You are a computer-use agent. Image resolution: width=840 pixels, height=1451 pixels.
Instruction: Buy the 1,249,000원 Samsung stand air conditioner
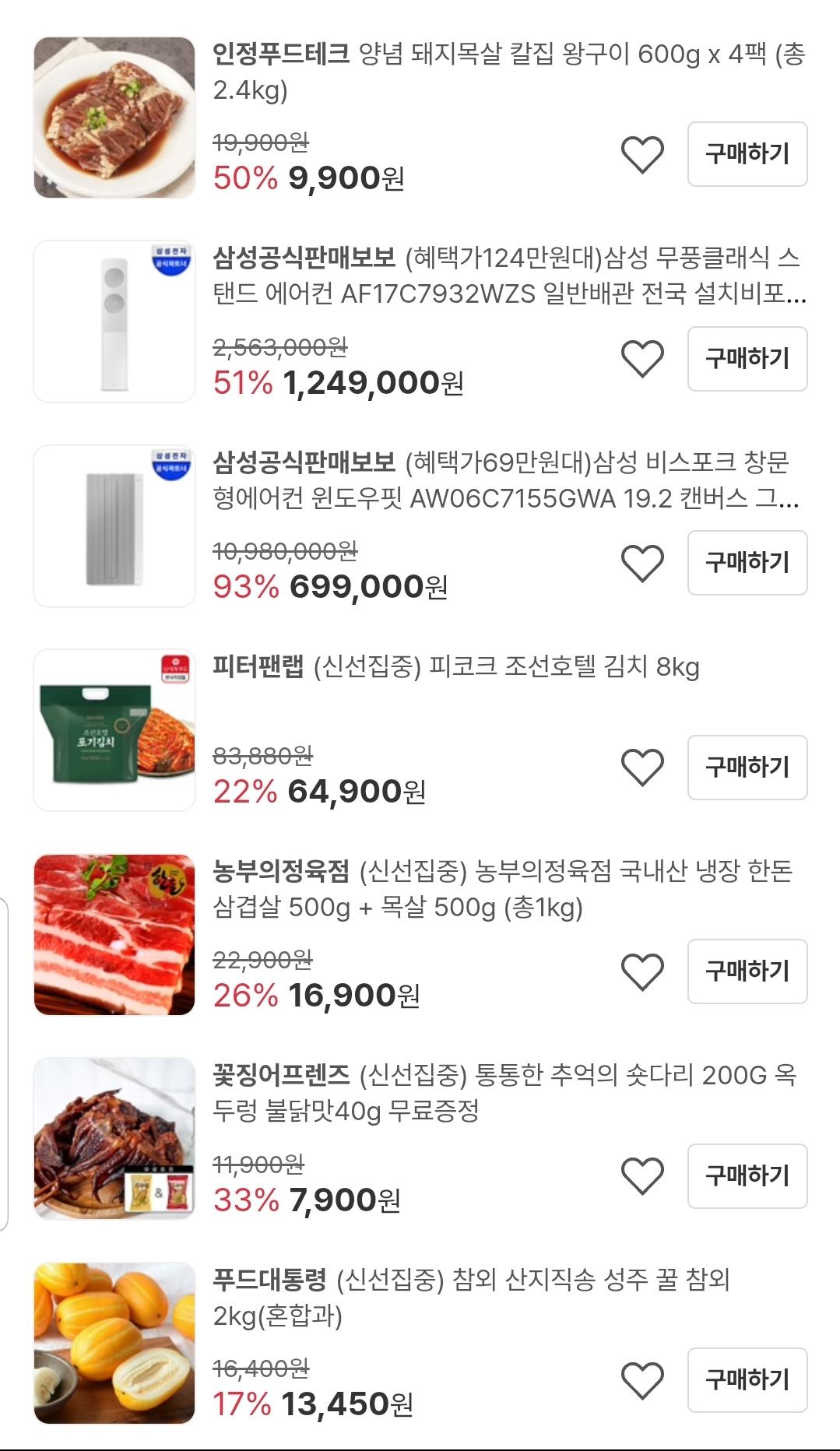pyautogui.click(x=747, y=359)
